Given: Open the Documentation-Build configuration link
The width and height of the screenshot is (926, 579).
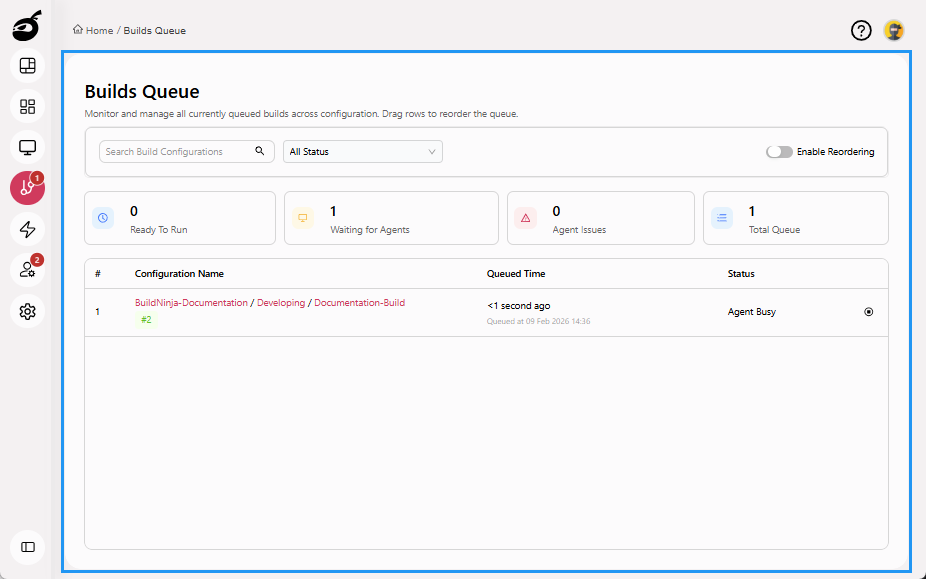Looking at the screenshot, I should coord(359,303).
